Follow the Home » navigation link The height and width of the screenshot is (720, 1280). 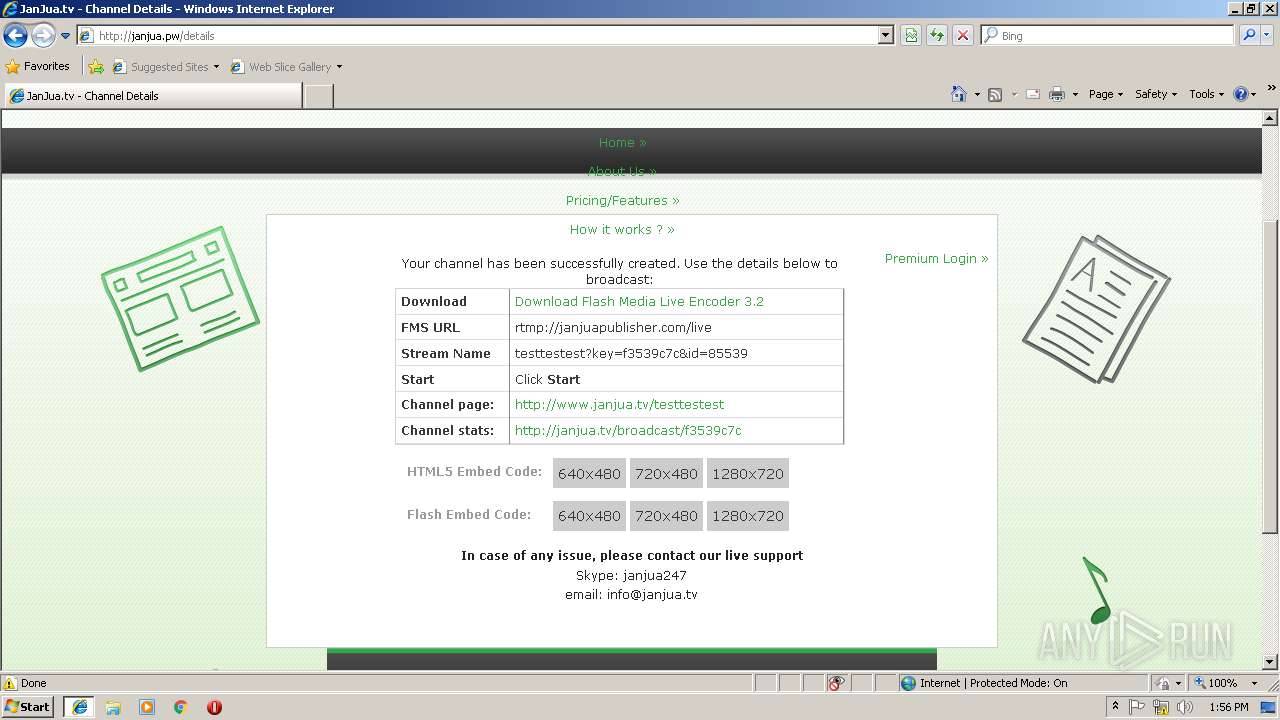click(x=622, y=143)
